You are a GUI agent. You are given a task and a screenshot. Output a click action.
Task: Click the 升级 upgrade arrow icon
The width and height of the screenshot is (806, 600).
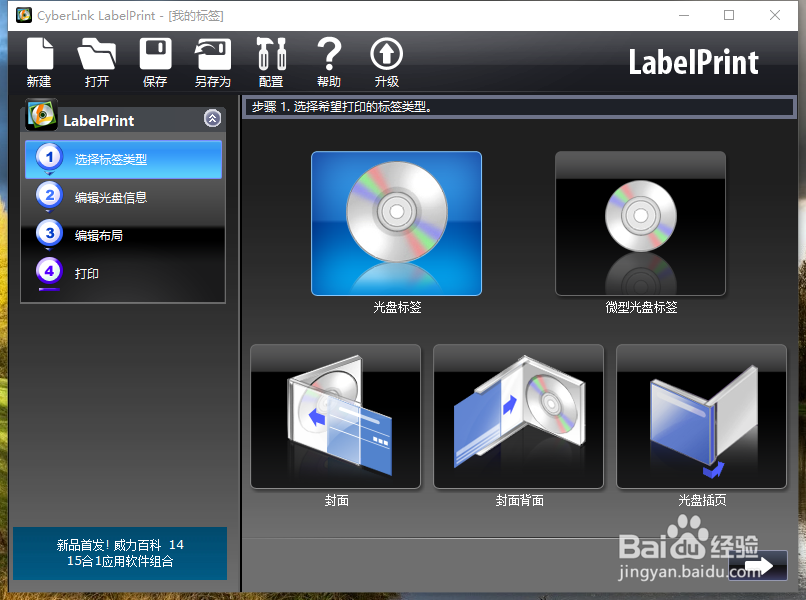(x=387, y=62)
